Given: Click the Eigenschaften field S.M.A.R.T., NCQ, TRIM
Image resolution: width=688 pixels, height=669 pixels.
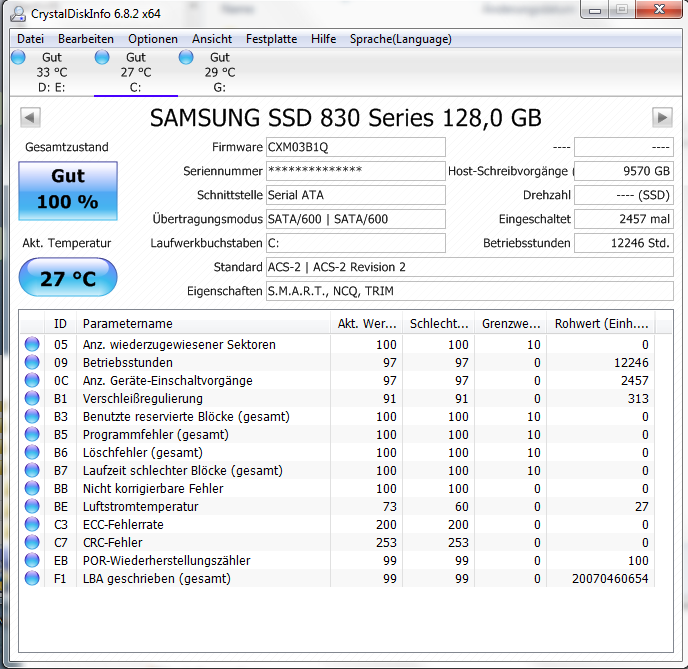Looking at the screenshot, I should point(469,291).
